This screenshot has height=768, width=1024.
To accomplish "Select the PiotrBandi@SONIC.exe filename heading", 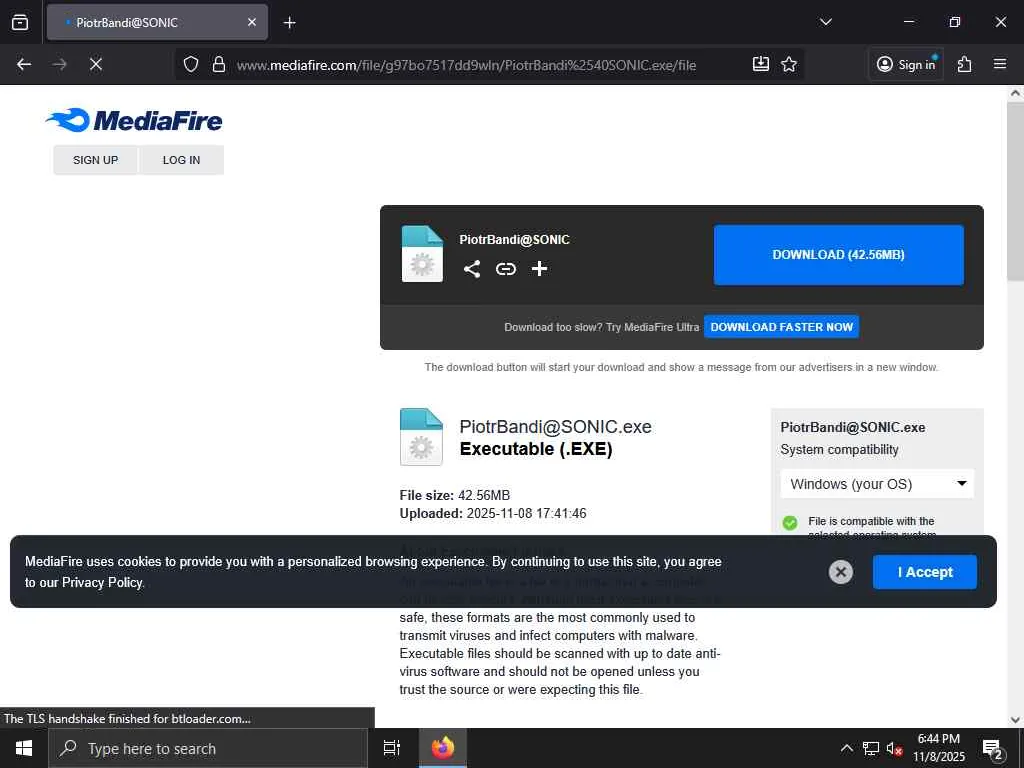I will [556, 426].
